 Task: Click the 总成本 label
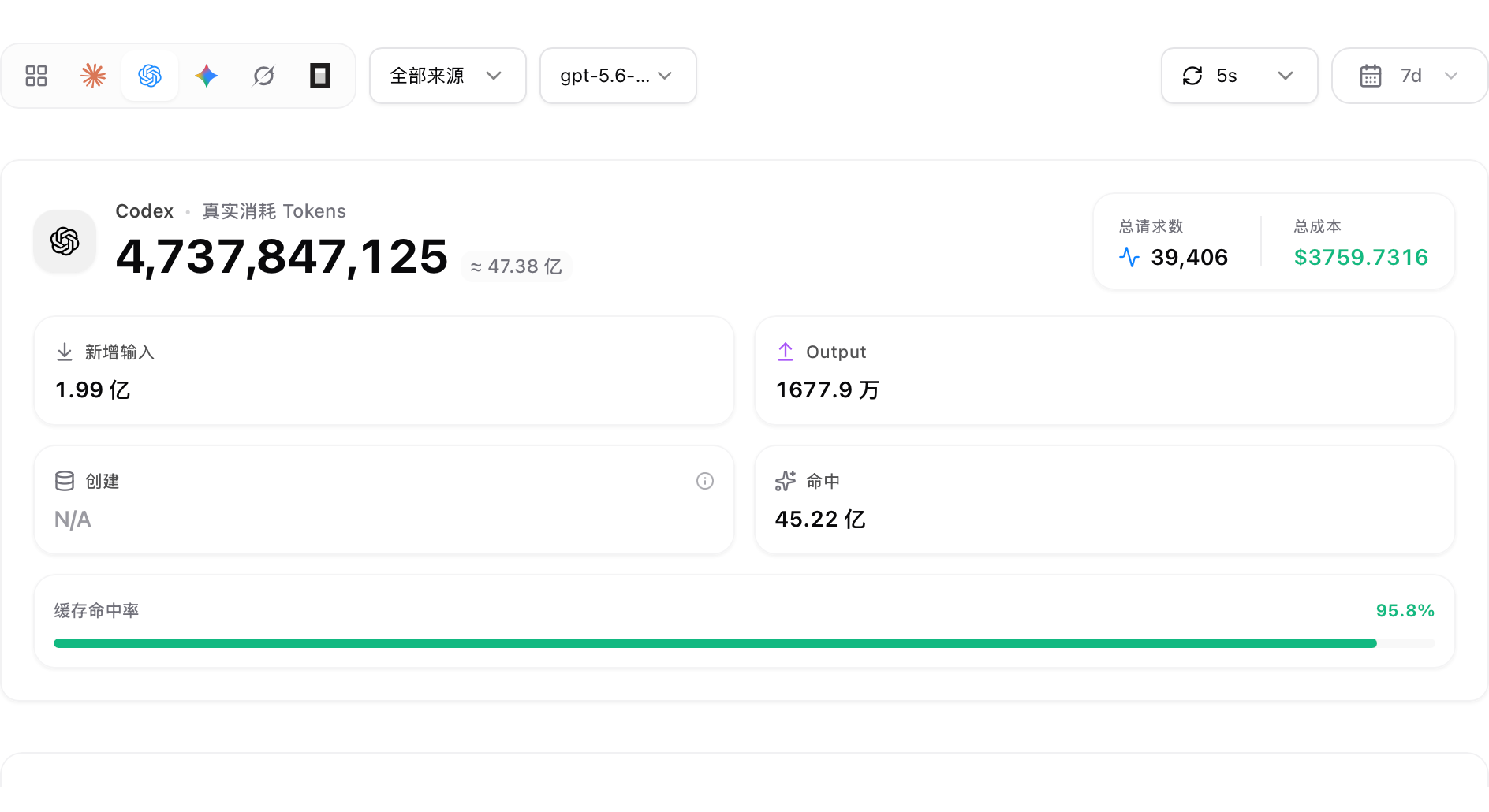coord(1318,226)
